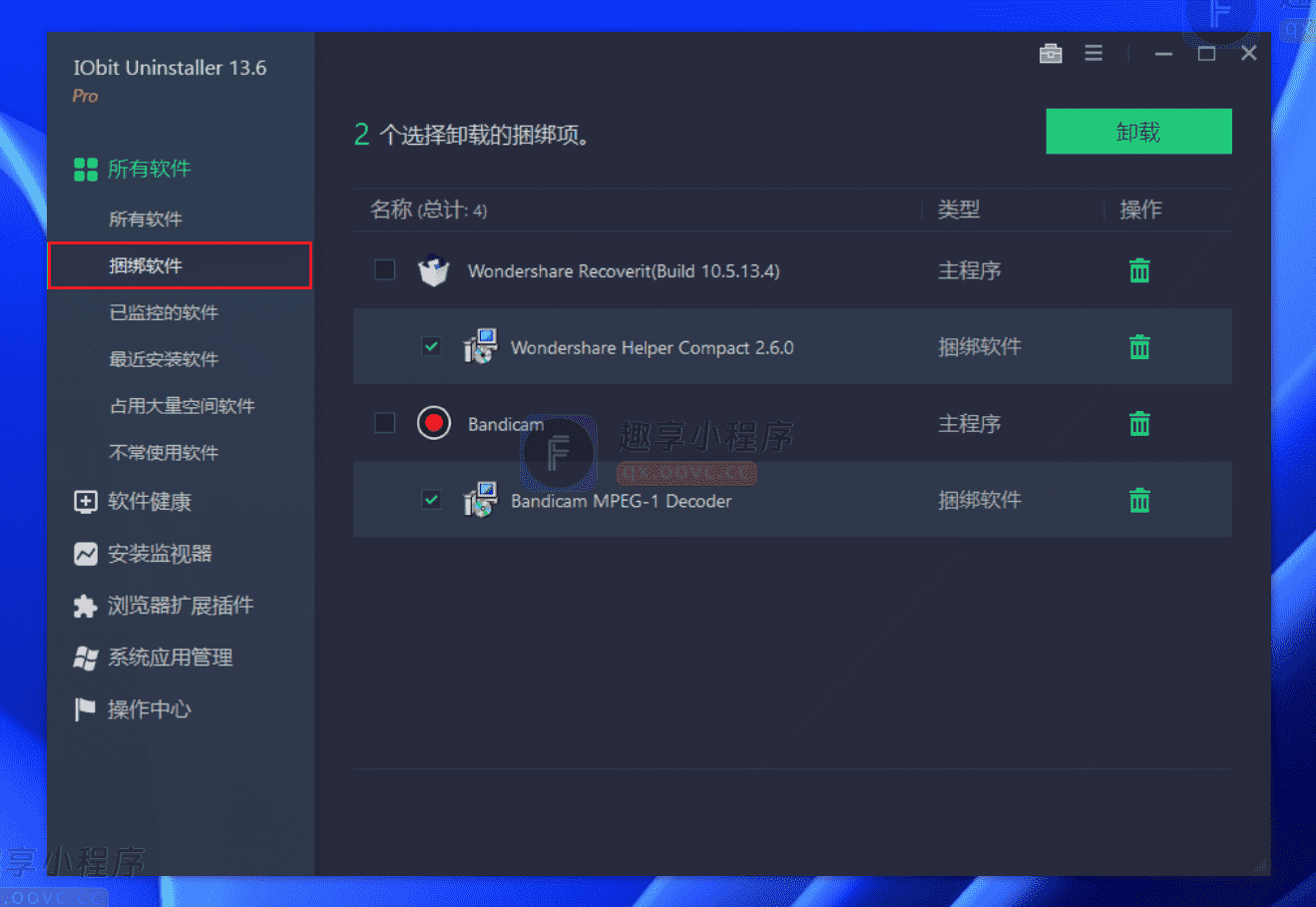The width and height of the screenshot is (1316, 907).
Task: Click the 类型 column header
Action: (959, 210)
